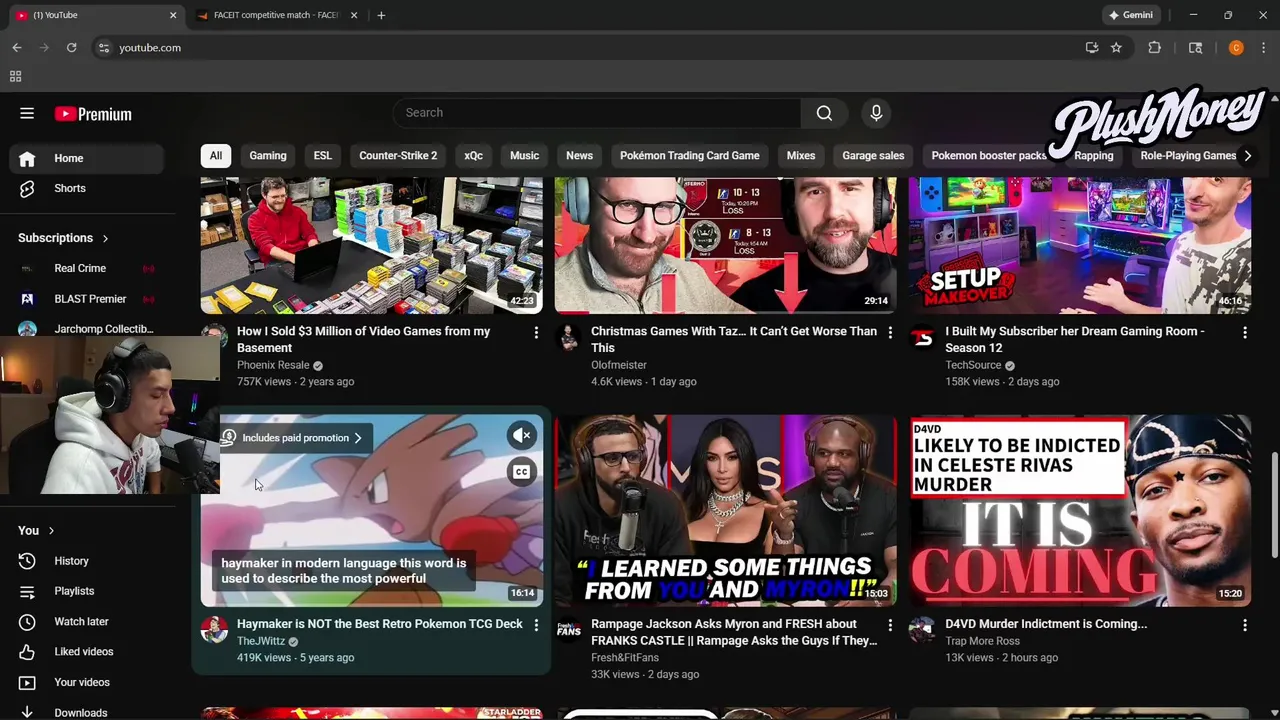
Task: Select the Mixes filter chip
Action: tap(801, 155)
